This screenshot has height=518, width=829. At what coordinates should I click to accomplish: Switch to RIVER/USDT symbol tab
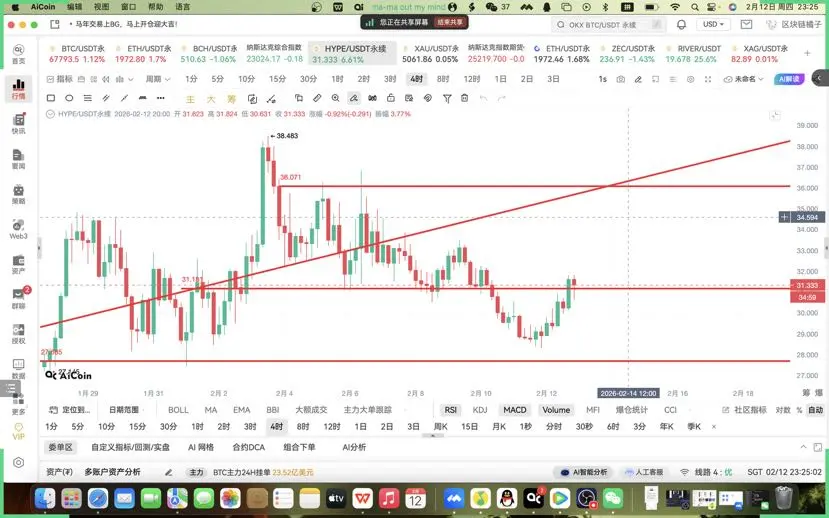coord(692,53)
